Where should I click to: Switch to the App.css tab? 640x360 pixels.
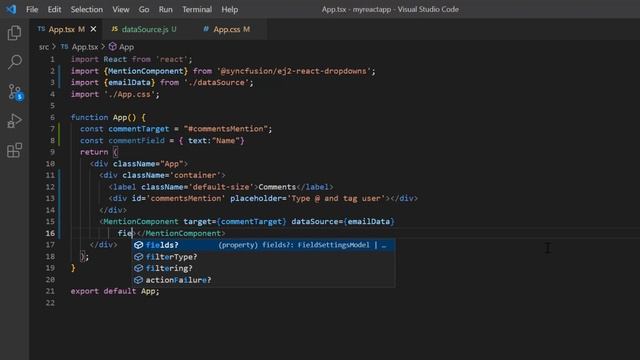coord(231,29)
